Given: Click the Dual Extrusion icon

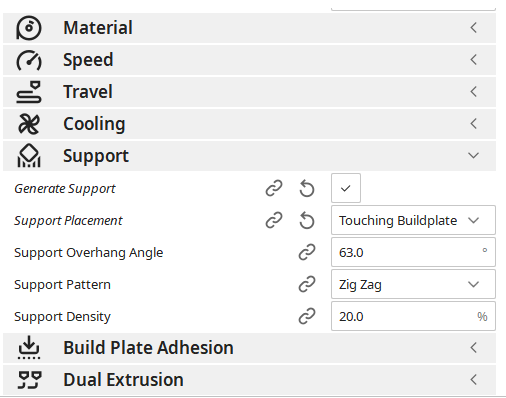Looking at the screenshot, I should pos(29,380).
